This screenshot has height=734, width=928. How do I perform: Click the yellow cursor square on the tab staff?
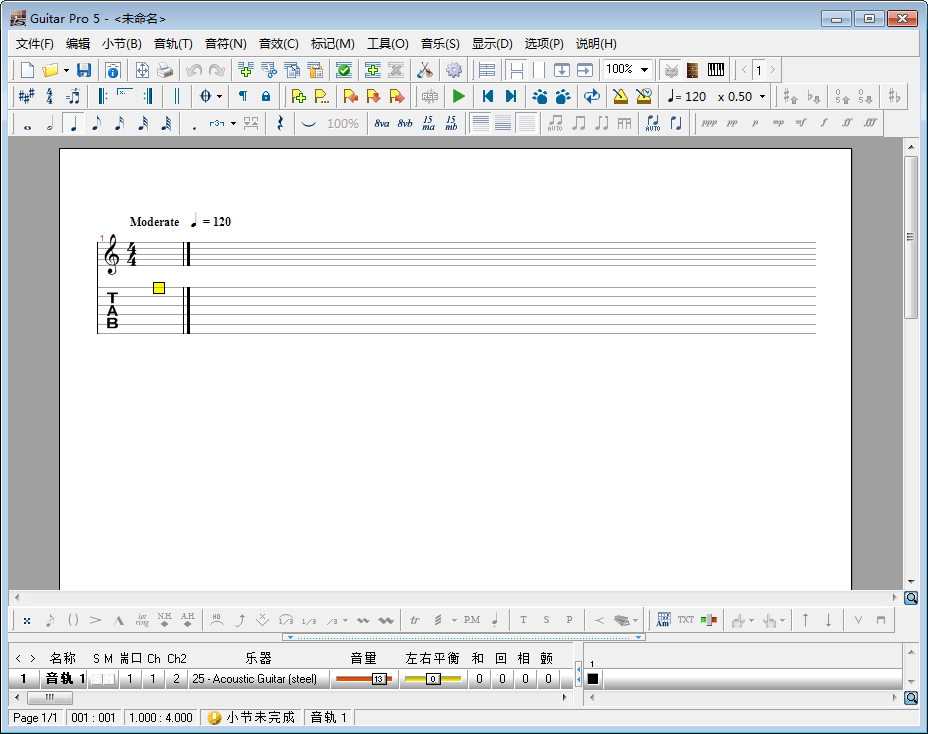point(159,288)
